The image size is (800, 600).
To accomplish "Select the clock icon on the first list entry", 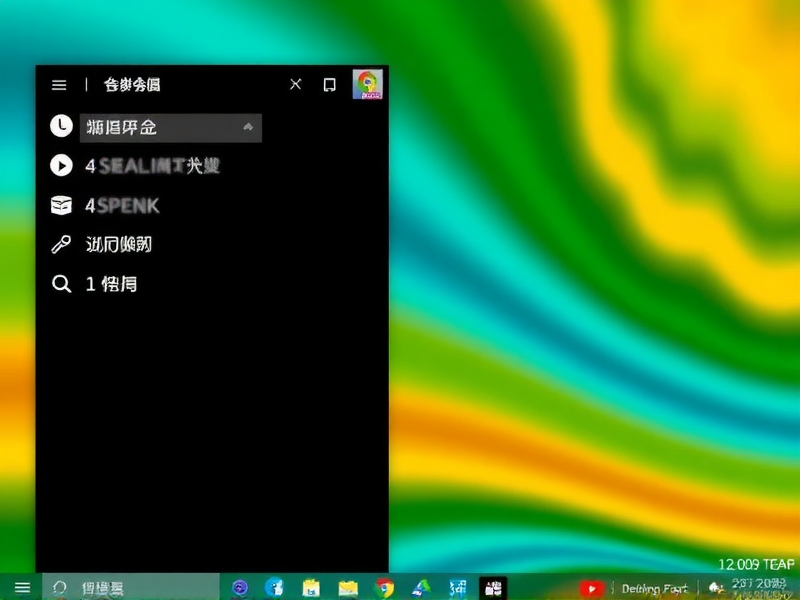I will (62, 126).
